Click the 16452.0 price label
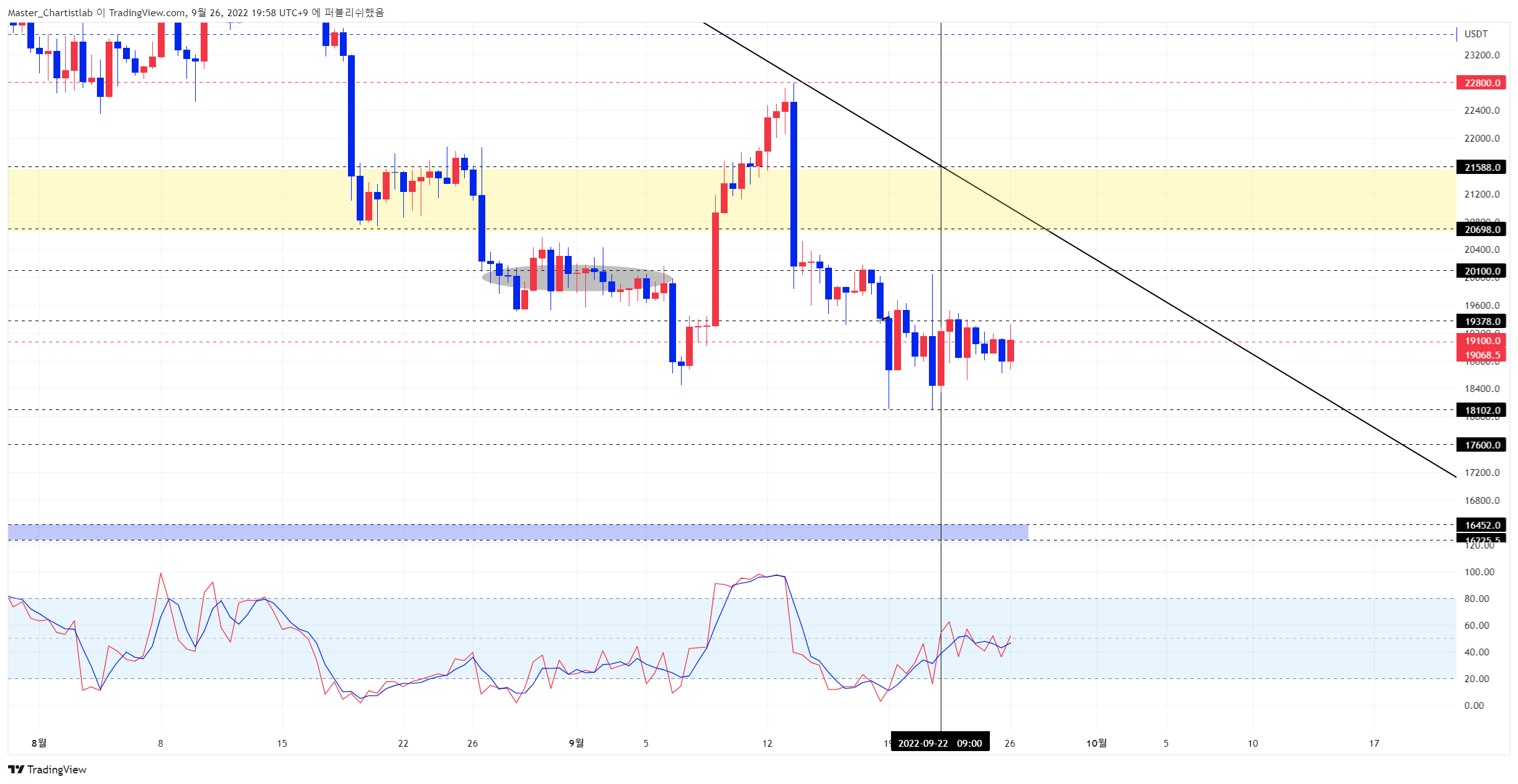1518x784 pixels. point(1481,525)
